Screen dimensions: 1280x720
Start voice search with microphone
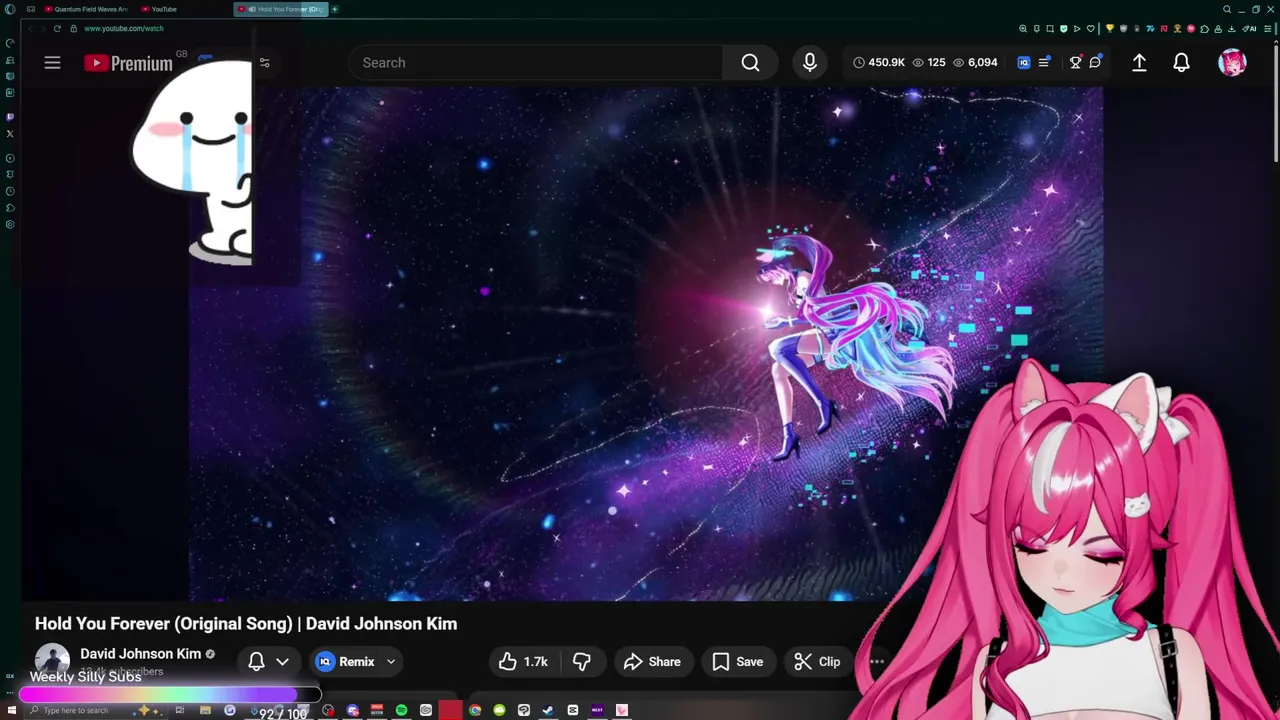[x=810, y=62]
